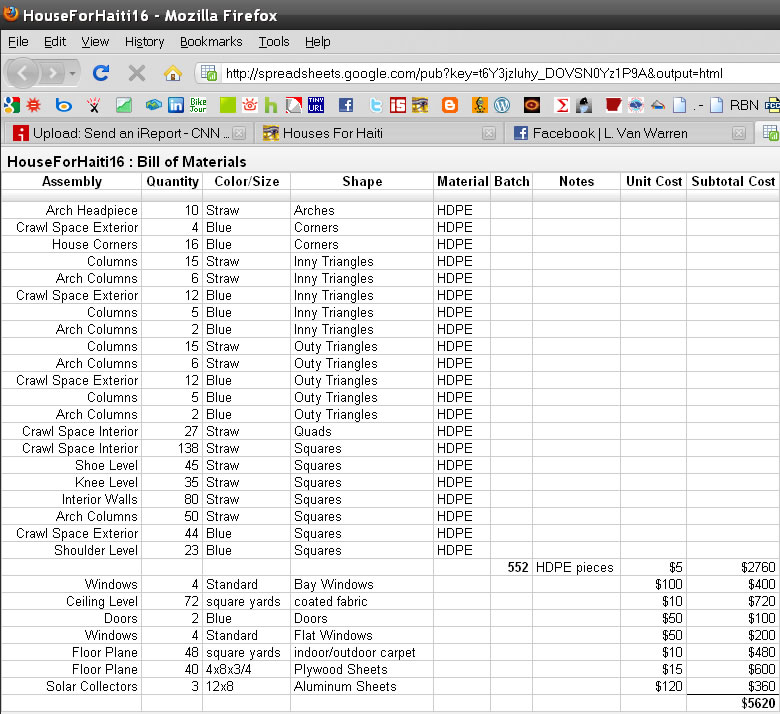Open the LinkedIn bookmark icon

pyautogui.click(x=176, y=105)
